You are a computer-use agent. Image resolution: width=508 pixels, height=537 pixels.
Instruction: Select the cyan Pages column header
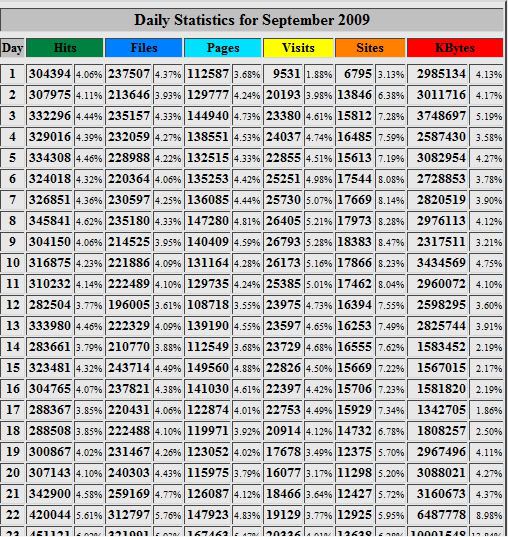coord(223,48)
